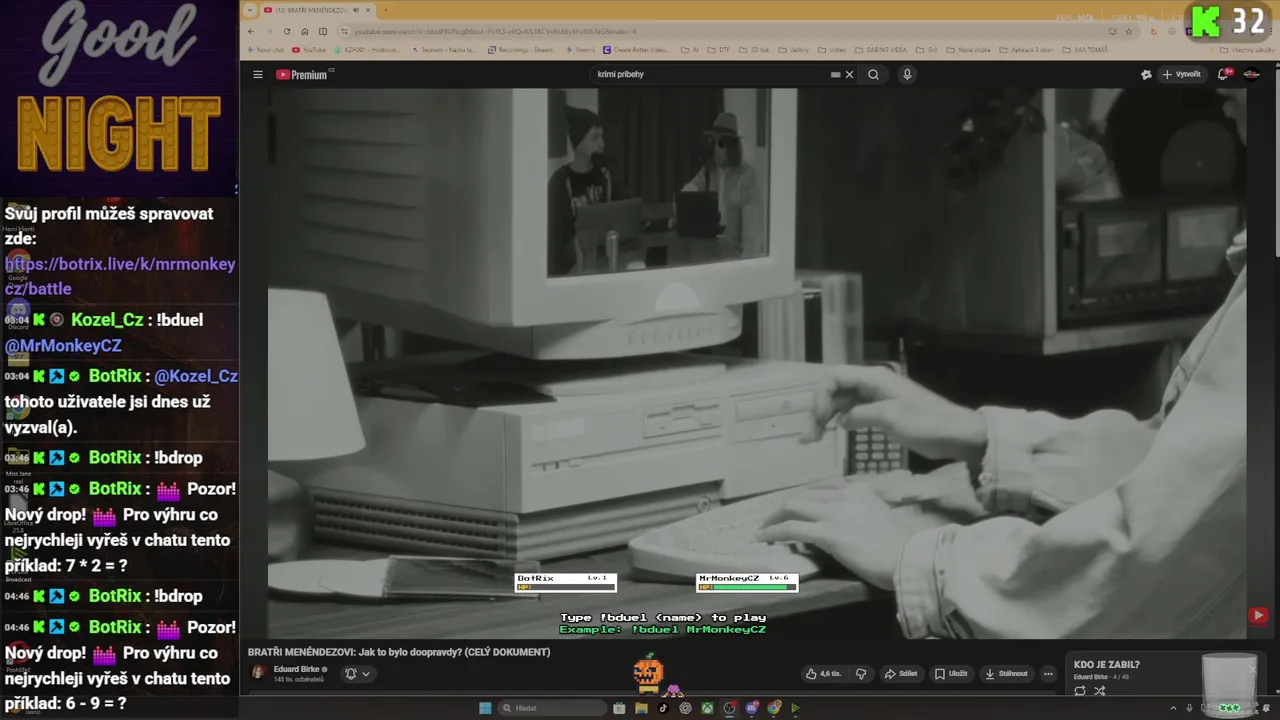Open the Seznam bookmark
1280x720 pixels.
point(443,50)
